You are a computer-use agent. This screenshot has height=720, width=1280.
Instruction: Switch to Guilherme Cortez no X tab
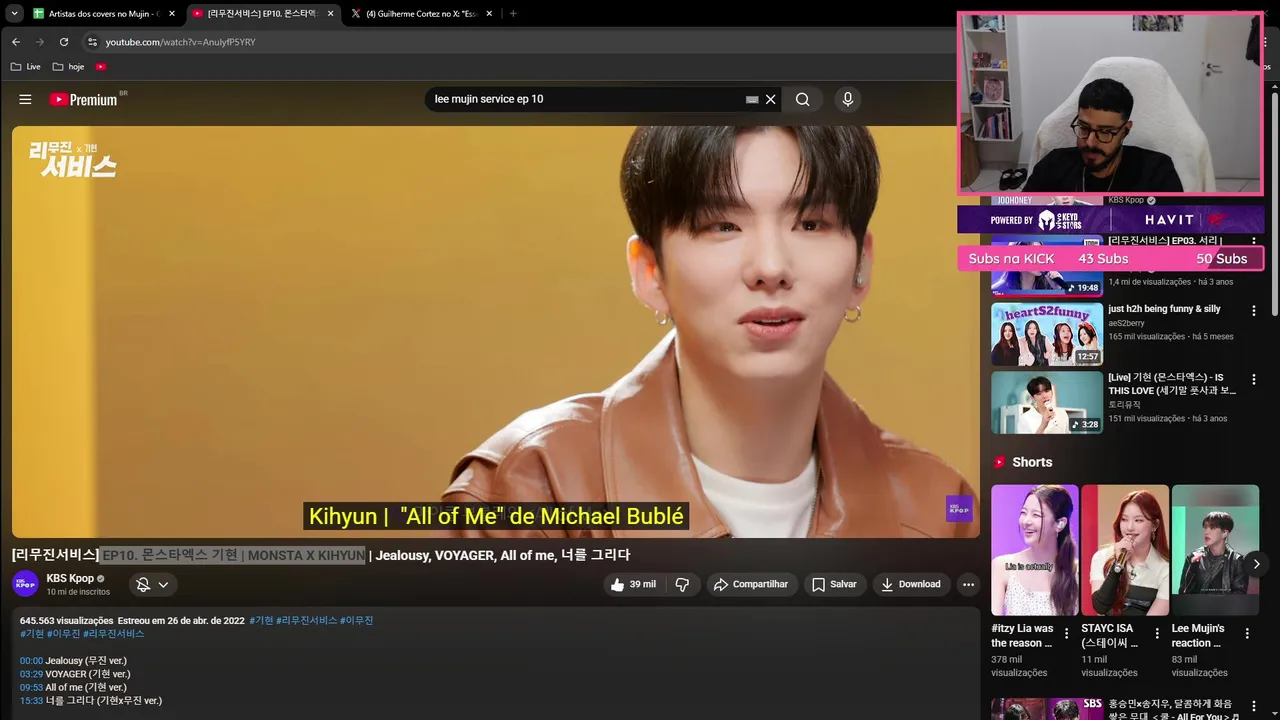pos(422,14)
